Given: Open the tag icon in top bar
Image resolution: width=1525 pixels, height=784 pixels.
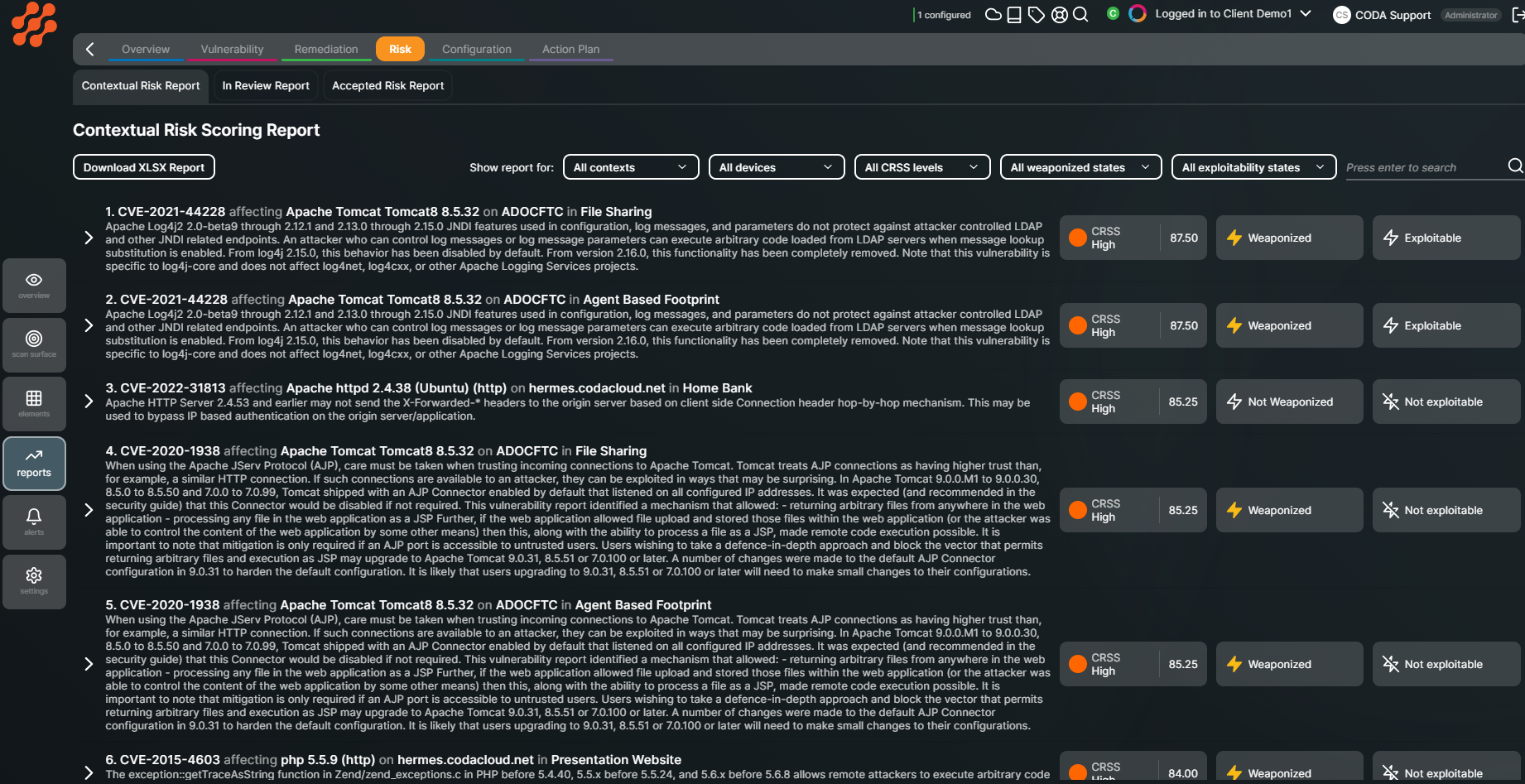Looking at the screenshot, I should click(x=1037, y=15).
